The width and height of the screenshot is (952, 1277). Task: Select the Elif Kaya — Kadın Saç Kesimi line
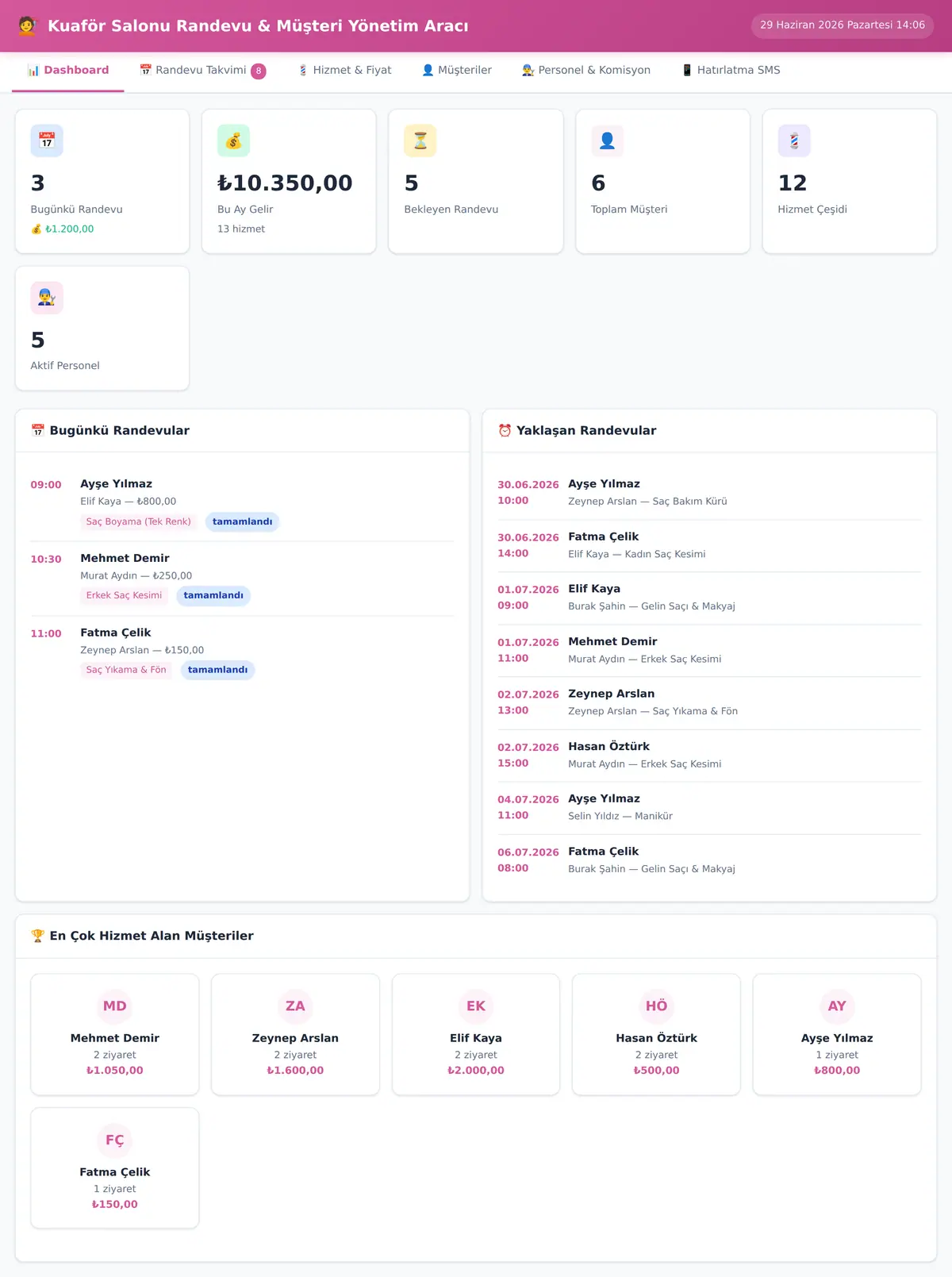[637, 554]
